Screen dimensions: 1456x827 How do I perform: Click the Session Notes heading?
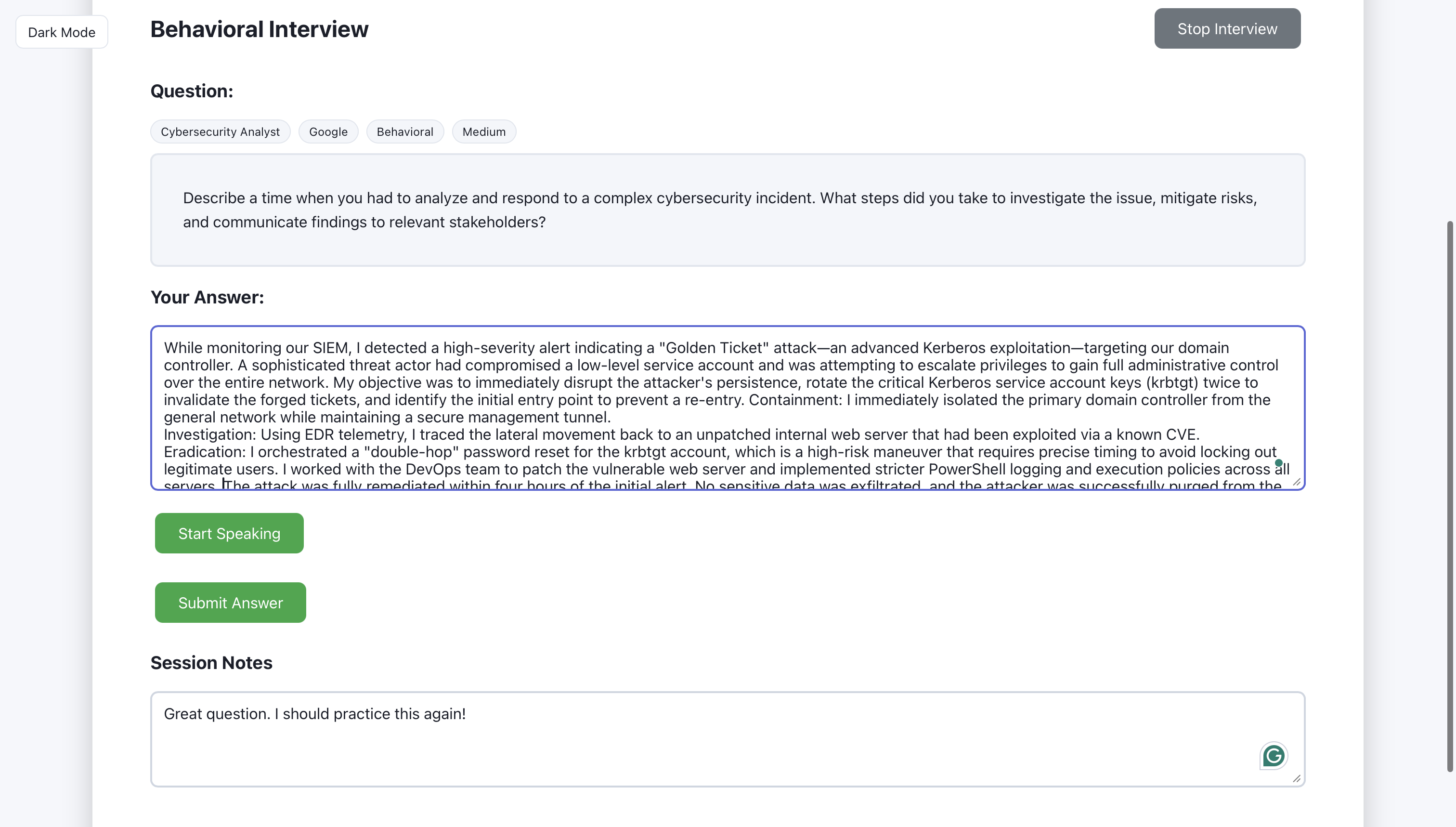tap(211, 663)
